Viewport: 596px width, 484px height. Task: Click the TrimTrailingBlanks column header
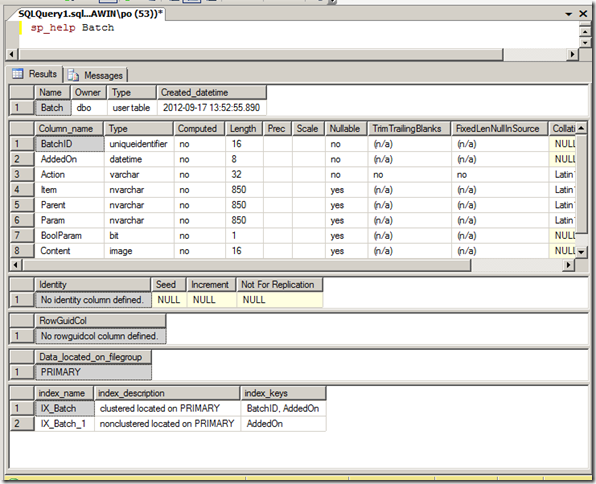409,129
